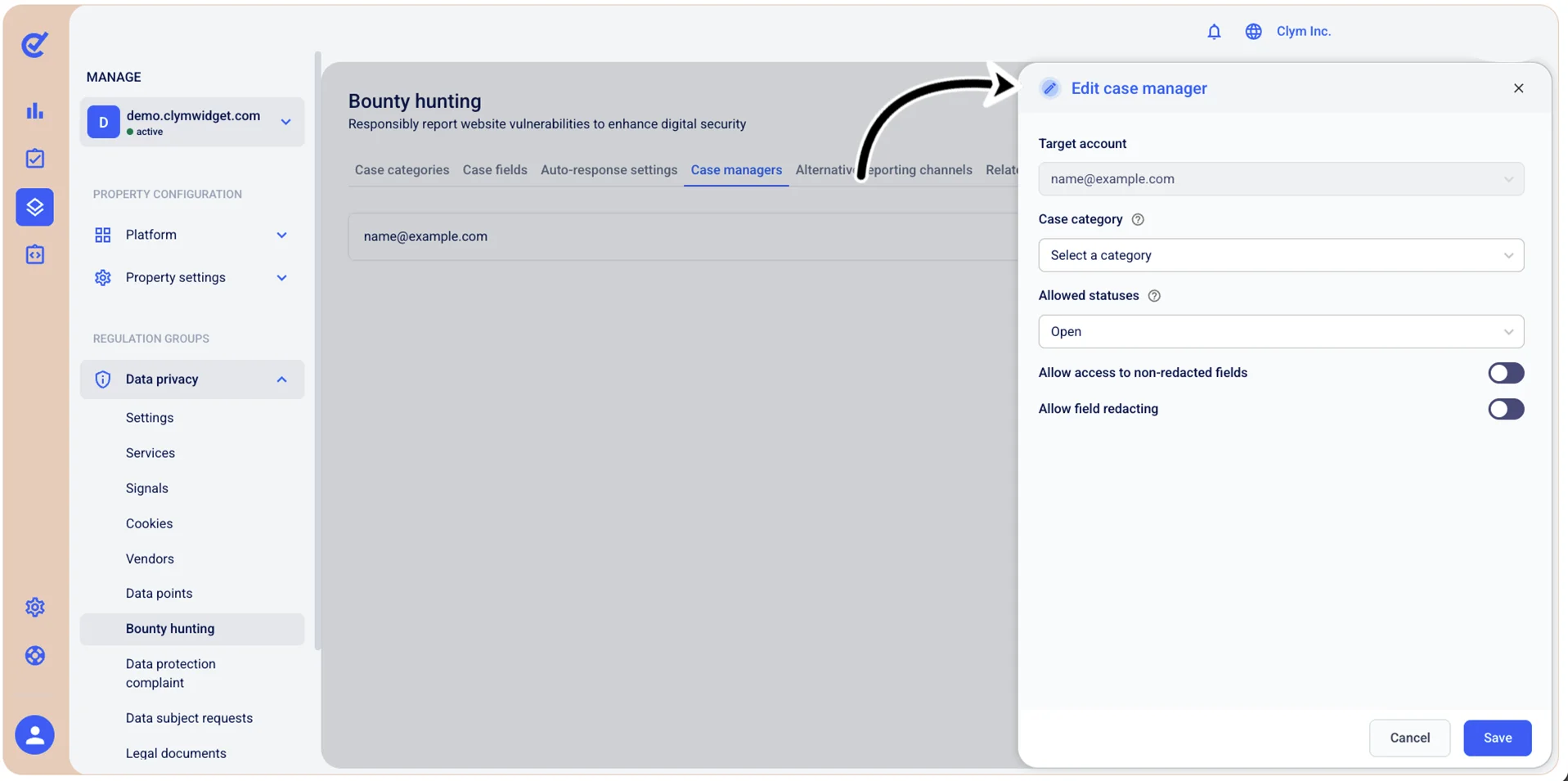Image resolution: width=1568 pixels, height=781 pixels.
Task: Click the Case category help icon
Action: [x=1138, y=220]
